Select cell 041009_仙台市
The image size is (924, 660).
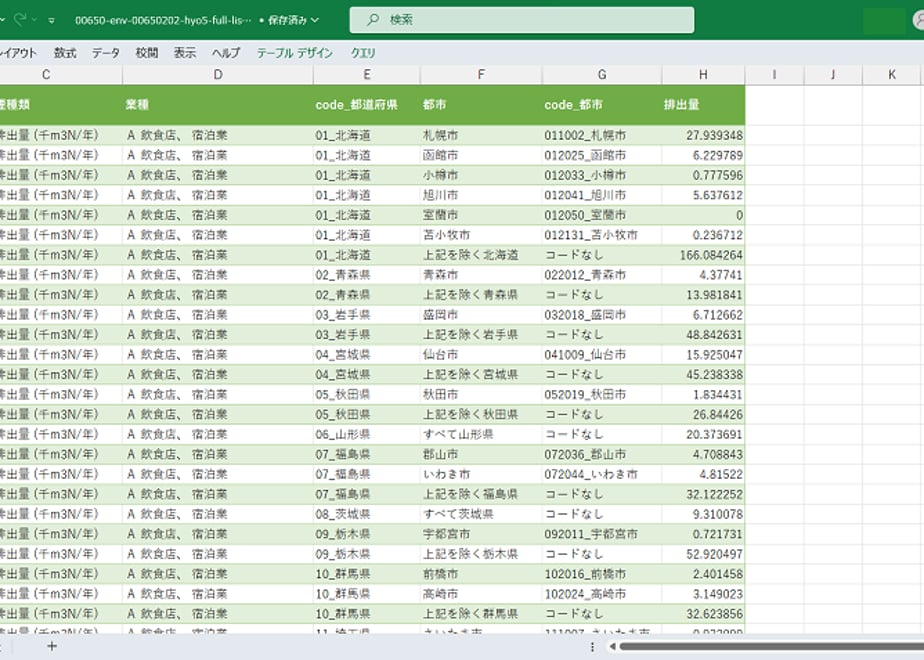pos(602,355)
